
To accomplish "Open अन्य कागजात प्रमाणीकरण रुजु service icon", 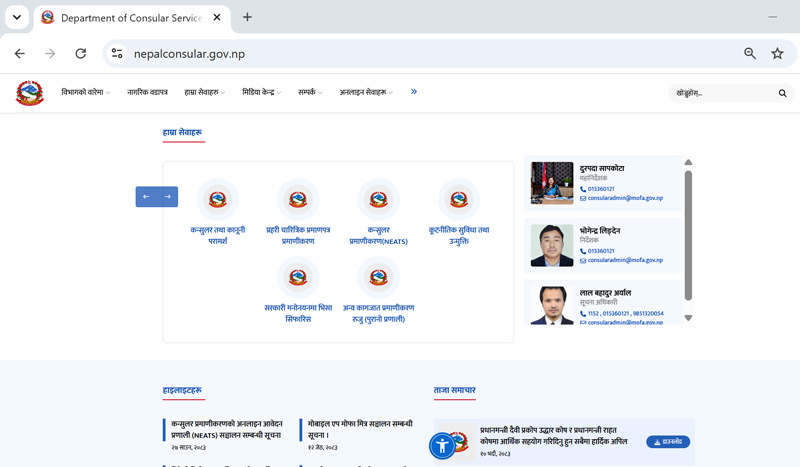I will (379, 277).
